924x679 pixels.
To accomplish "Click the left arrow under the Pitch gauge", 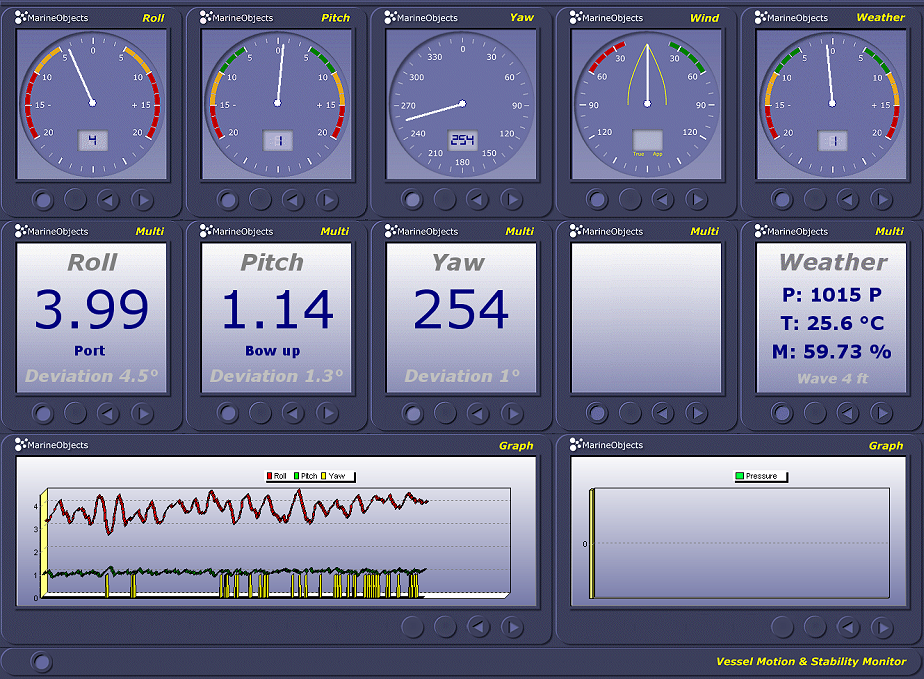I will point(293,200).
